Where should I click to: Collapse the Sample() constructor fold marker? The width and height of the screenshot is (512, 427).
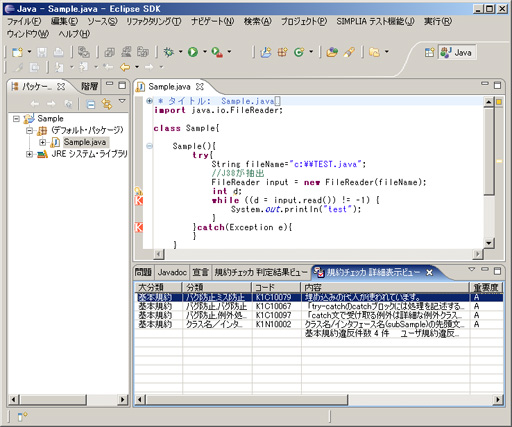click(x=149, y=146)
